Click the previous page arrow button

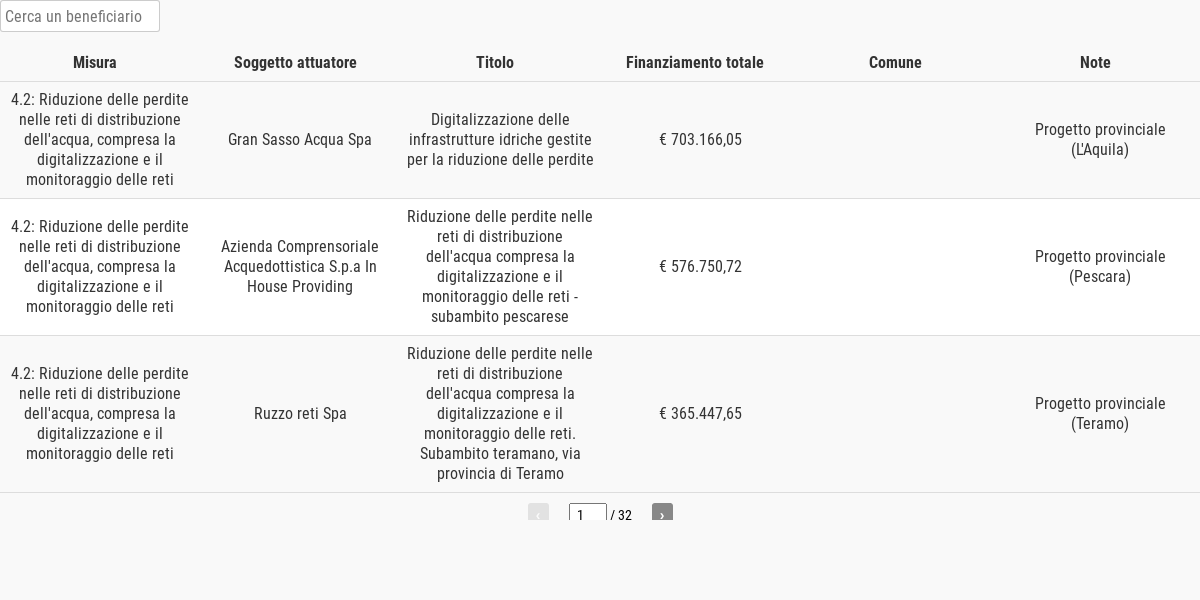pyautogui.click(x=538, y=514)
